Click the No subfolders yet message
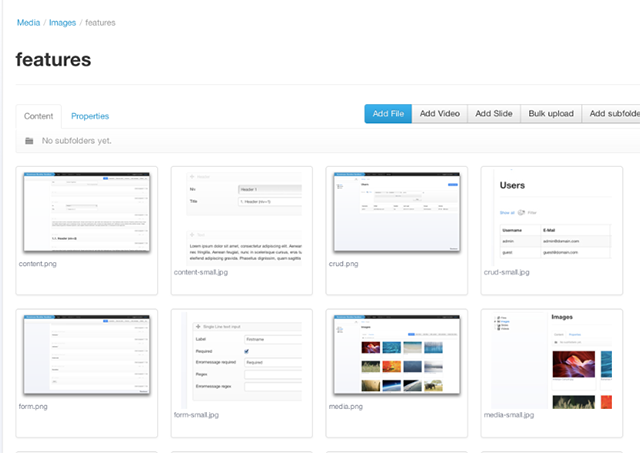Image resolution: width=640 pixels, height=453 pixels. pyautogui.click(x=76, y=141)
